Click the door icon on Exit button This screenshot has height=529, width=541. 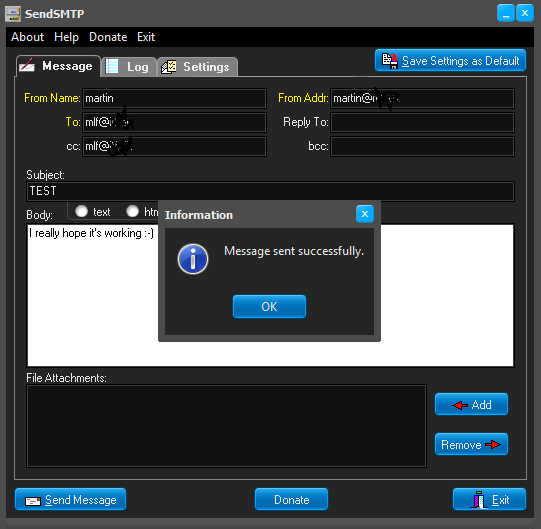point(479,500)
